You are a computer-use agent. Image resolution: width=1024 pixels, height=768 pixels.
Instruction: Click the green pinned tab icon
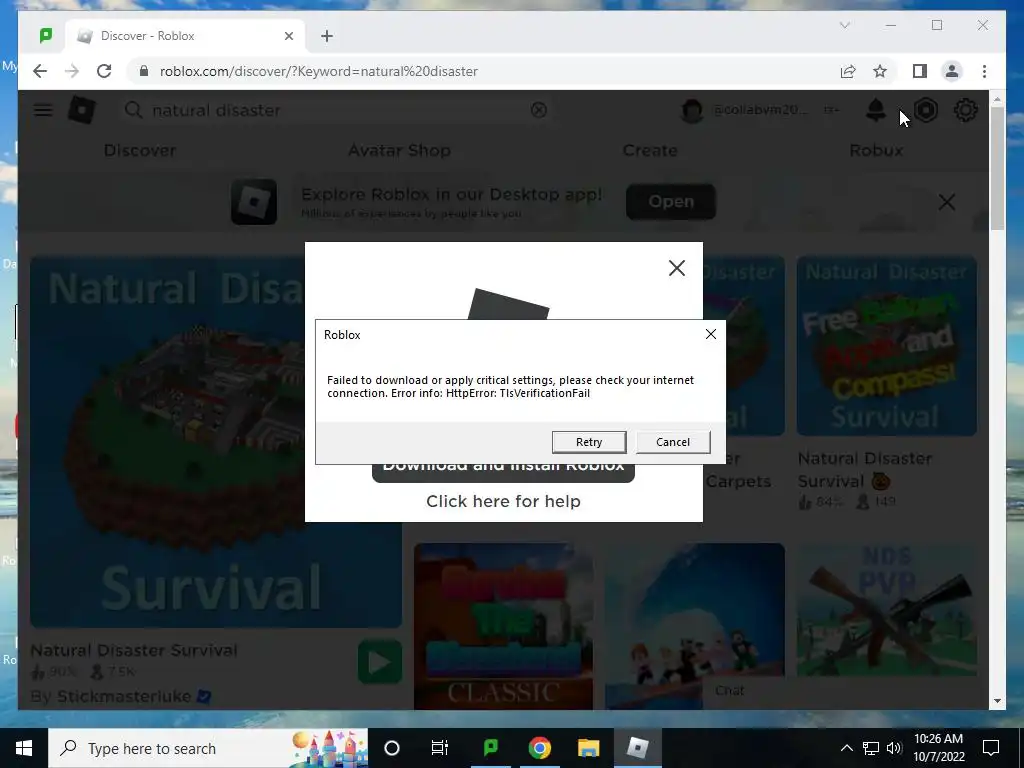point(46,36)
